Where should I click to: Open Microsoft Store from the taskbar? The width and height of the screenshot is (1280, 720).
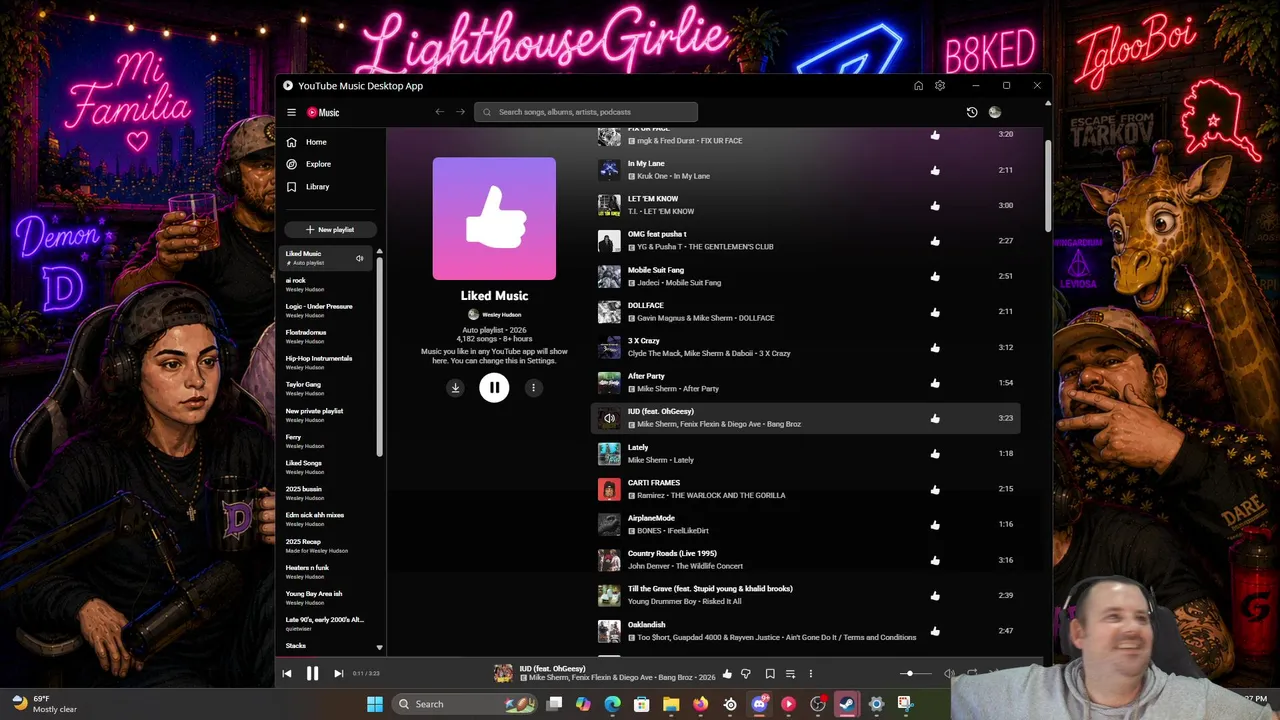642,704
